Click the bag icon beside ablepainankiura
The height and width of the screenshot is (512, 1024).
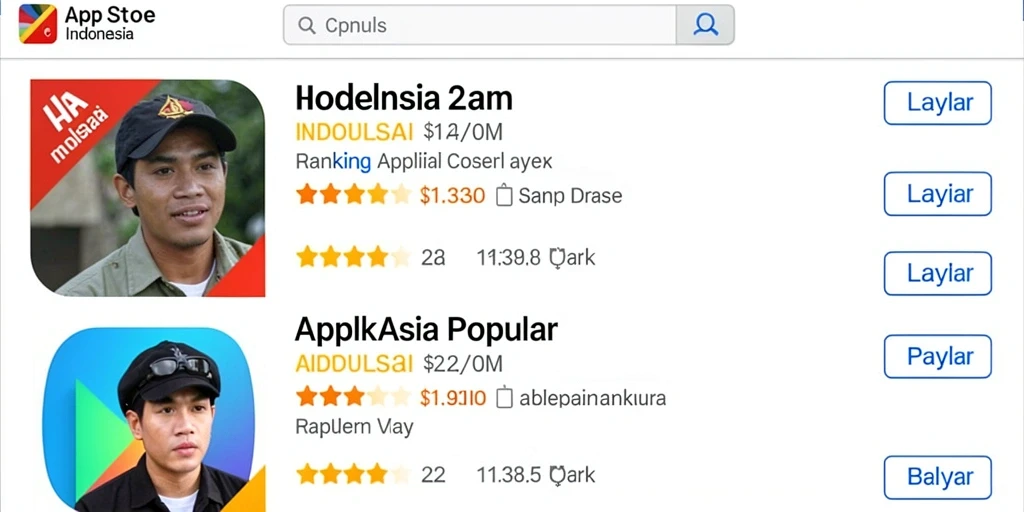(x=504, y=398)
